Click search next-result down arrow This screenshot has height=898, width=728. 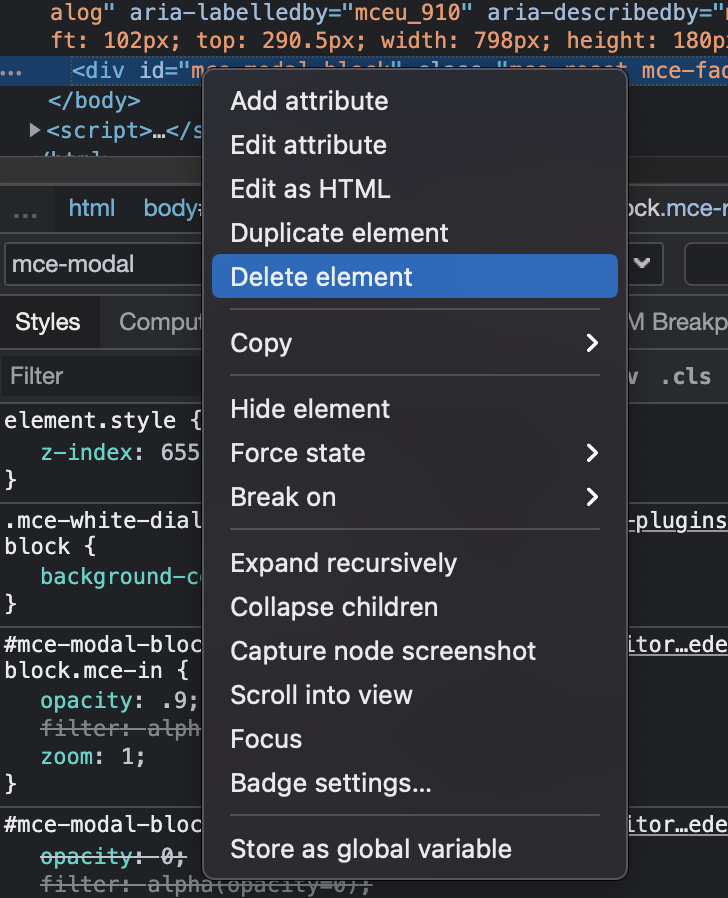pyautogui.click(x=642, y=263)
